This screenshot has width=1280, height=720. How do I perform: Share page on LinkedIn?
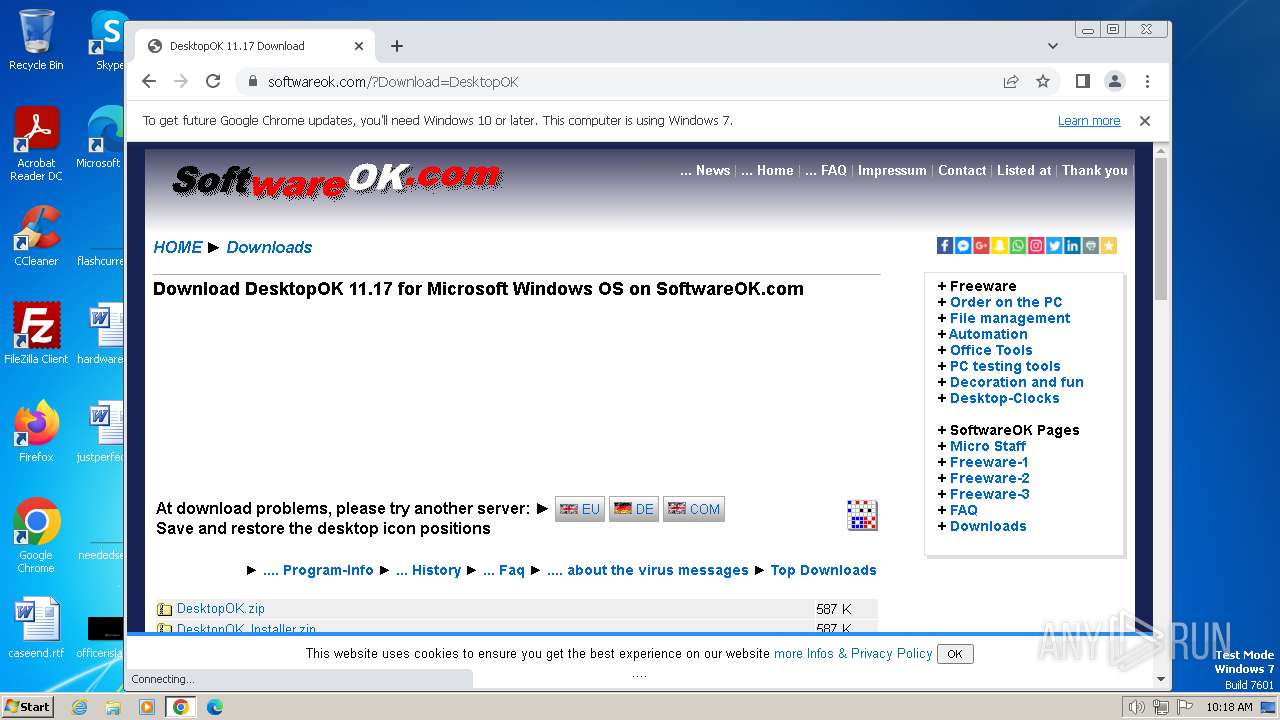[1072, 246]
